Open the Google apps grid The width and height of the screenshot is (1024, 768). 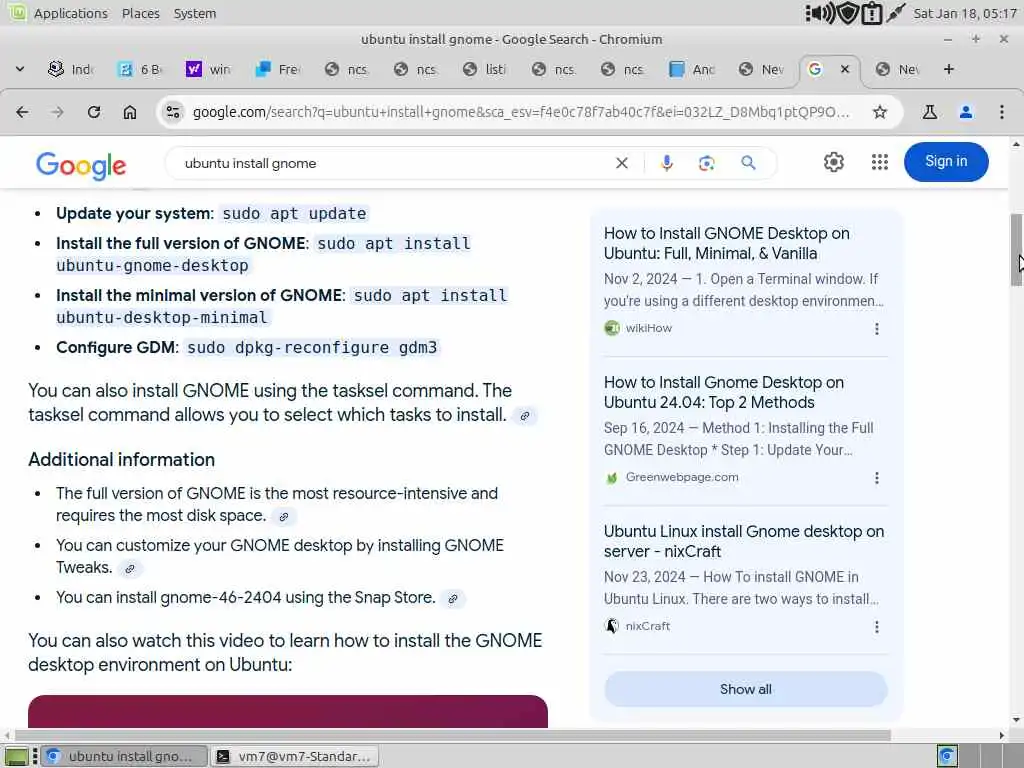[880, 162]
